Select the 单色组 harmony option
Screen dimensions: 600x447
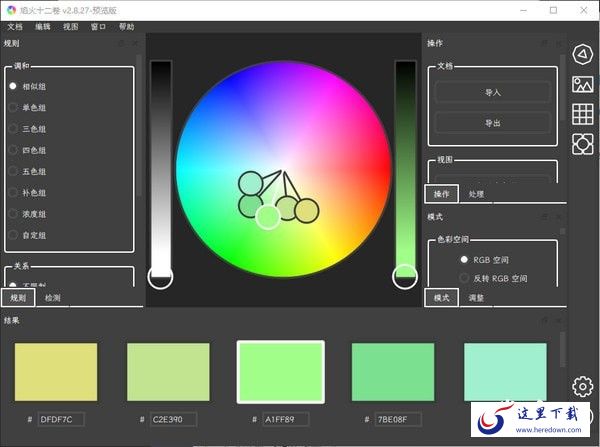tap(34, 107)
